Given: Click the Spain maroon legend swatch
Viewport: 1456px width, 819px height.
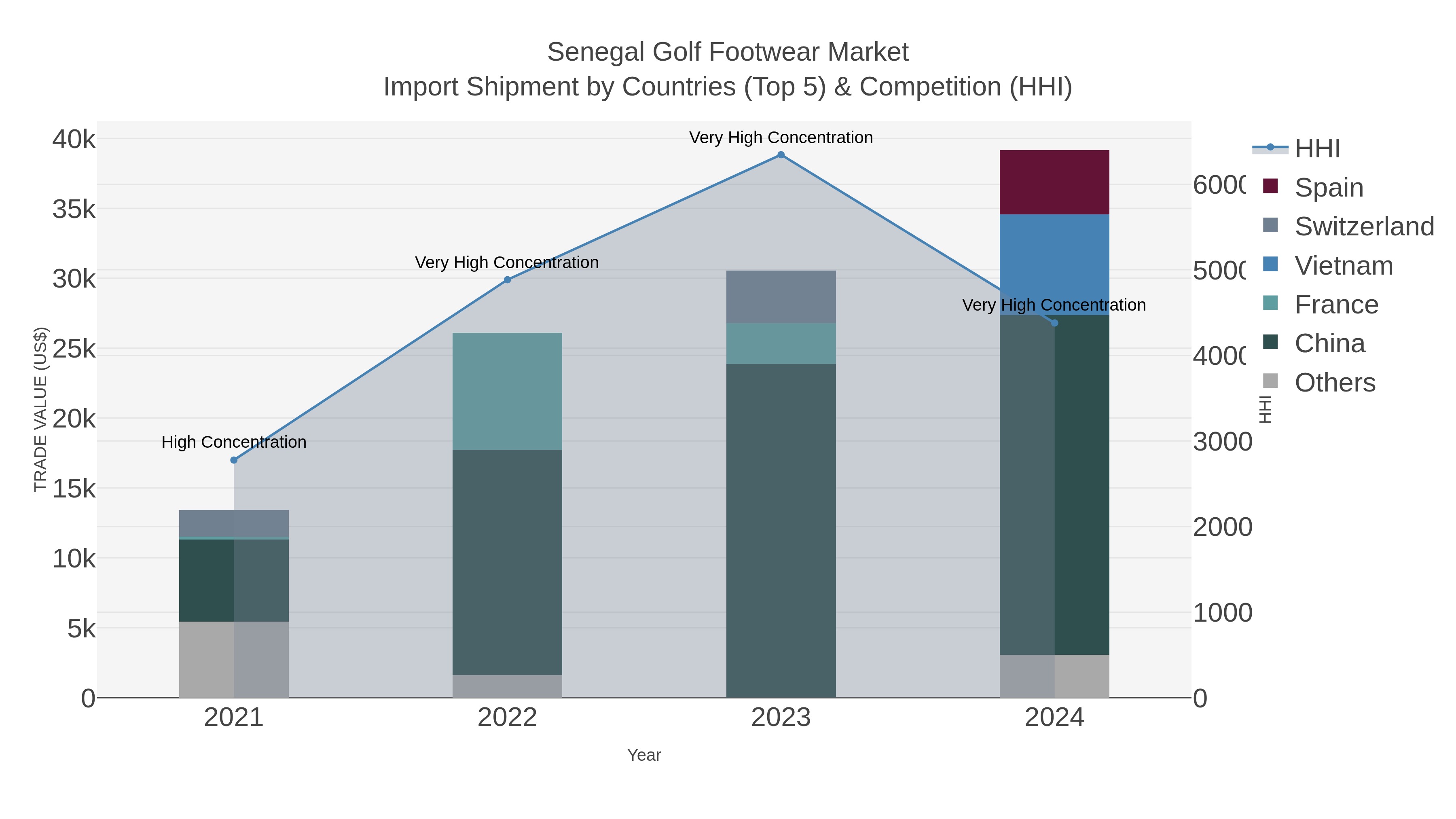Looking at the screenshot, I should (1270, 186).
